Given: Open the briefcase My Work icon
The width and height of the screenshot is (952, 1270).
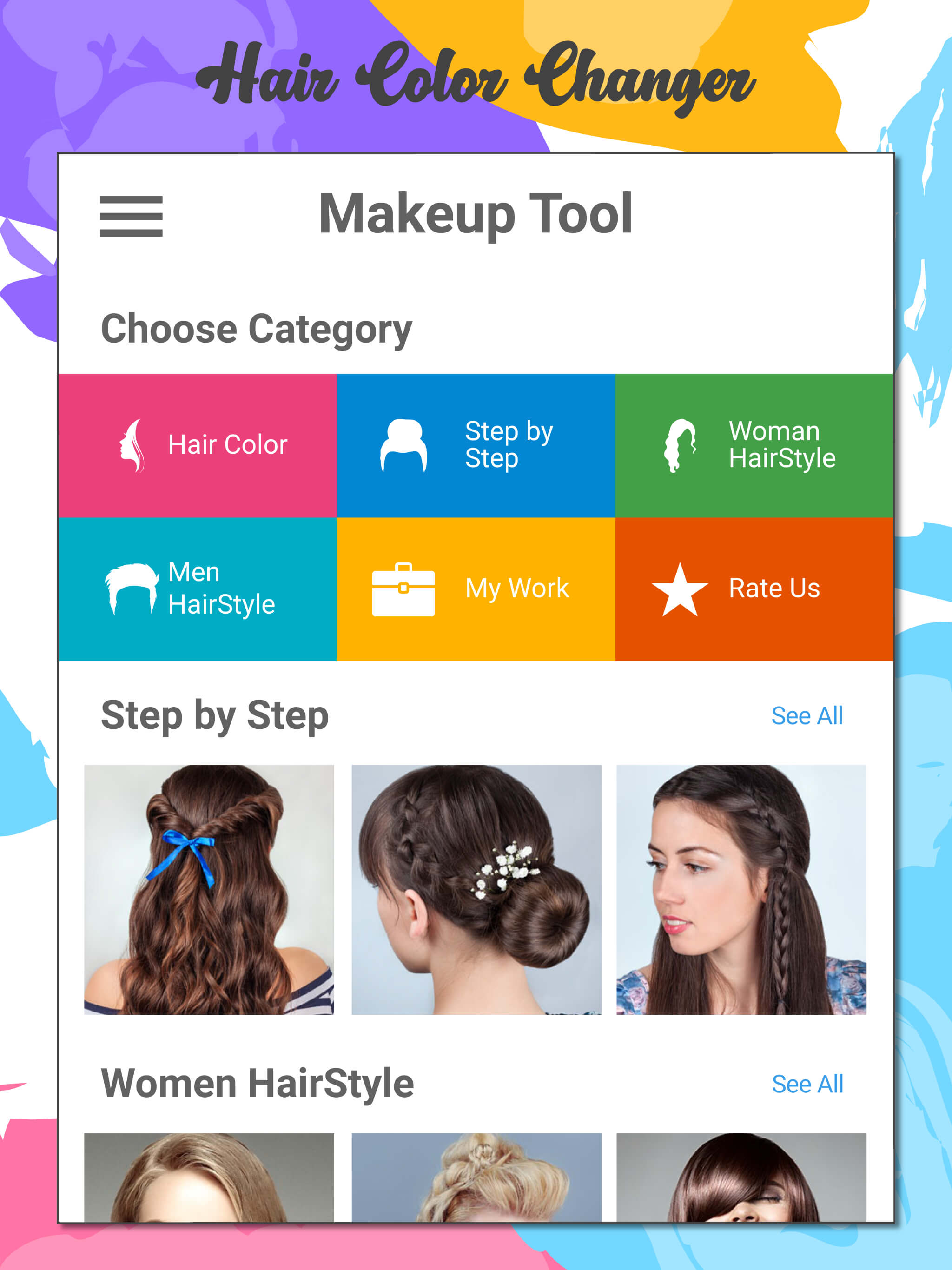Looking at the screenshot, I should (x=403, y=589).
